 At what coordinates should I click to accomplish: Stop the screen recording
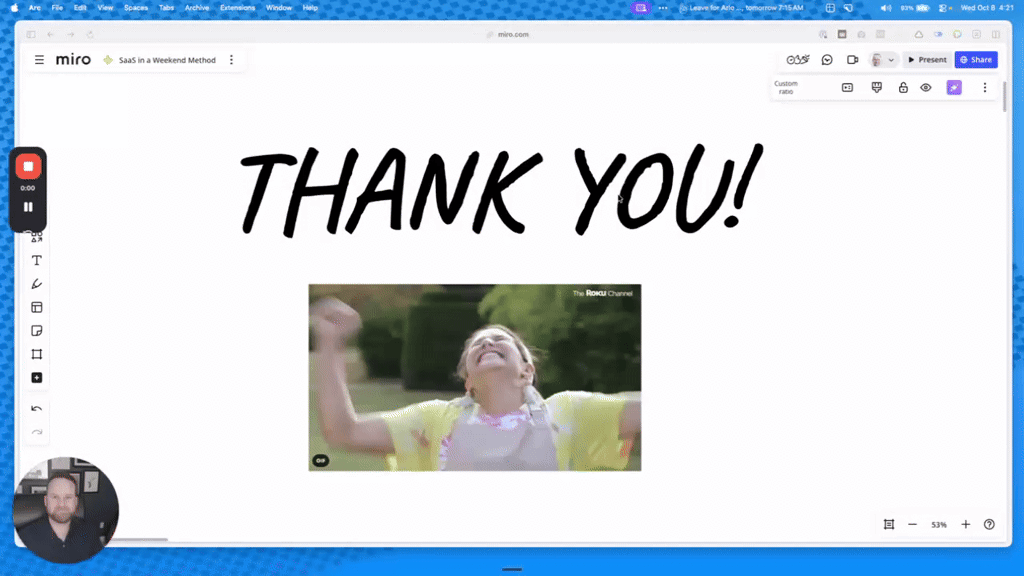pyautogui.click(x=28, y=167)
